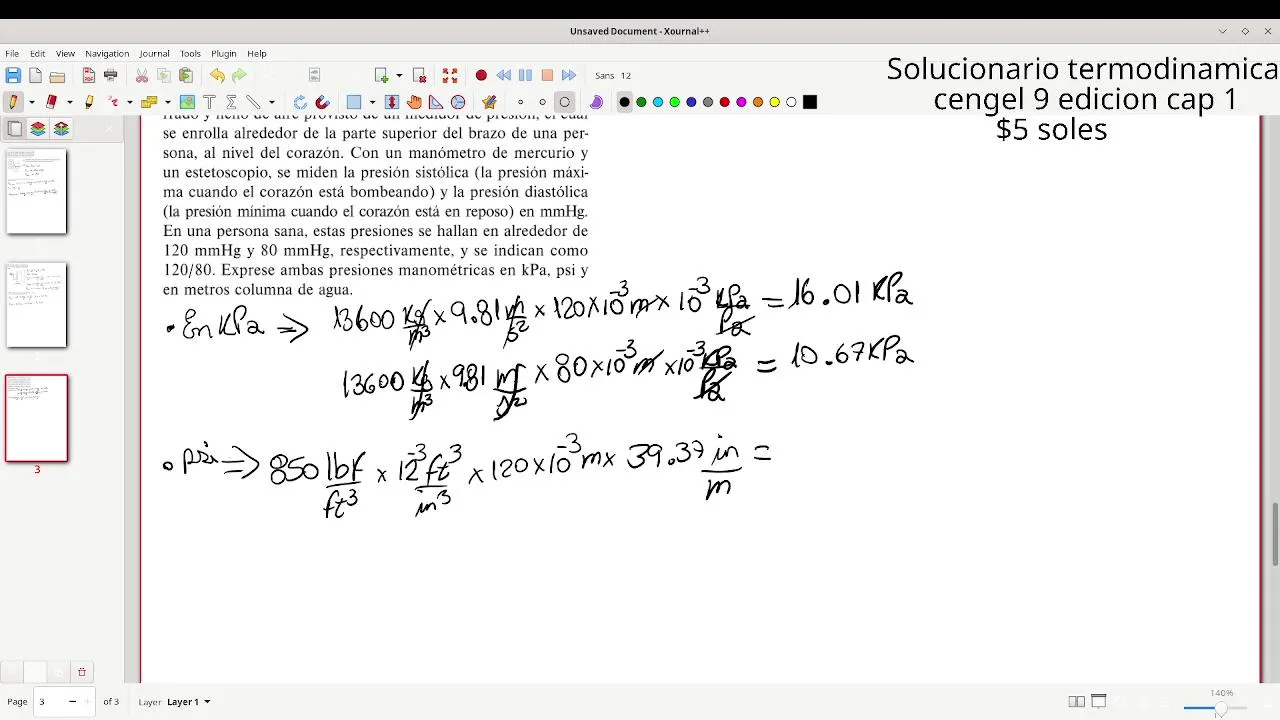
Task: Select the Laser pointer tool
Action: (x=113, y=102)
